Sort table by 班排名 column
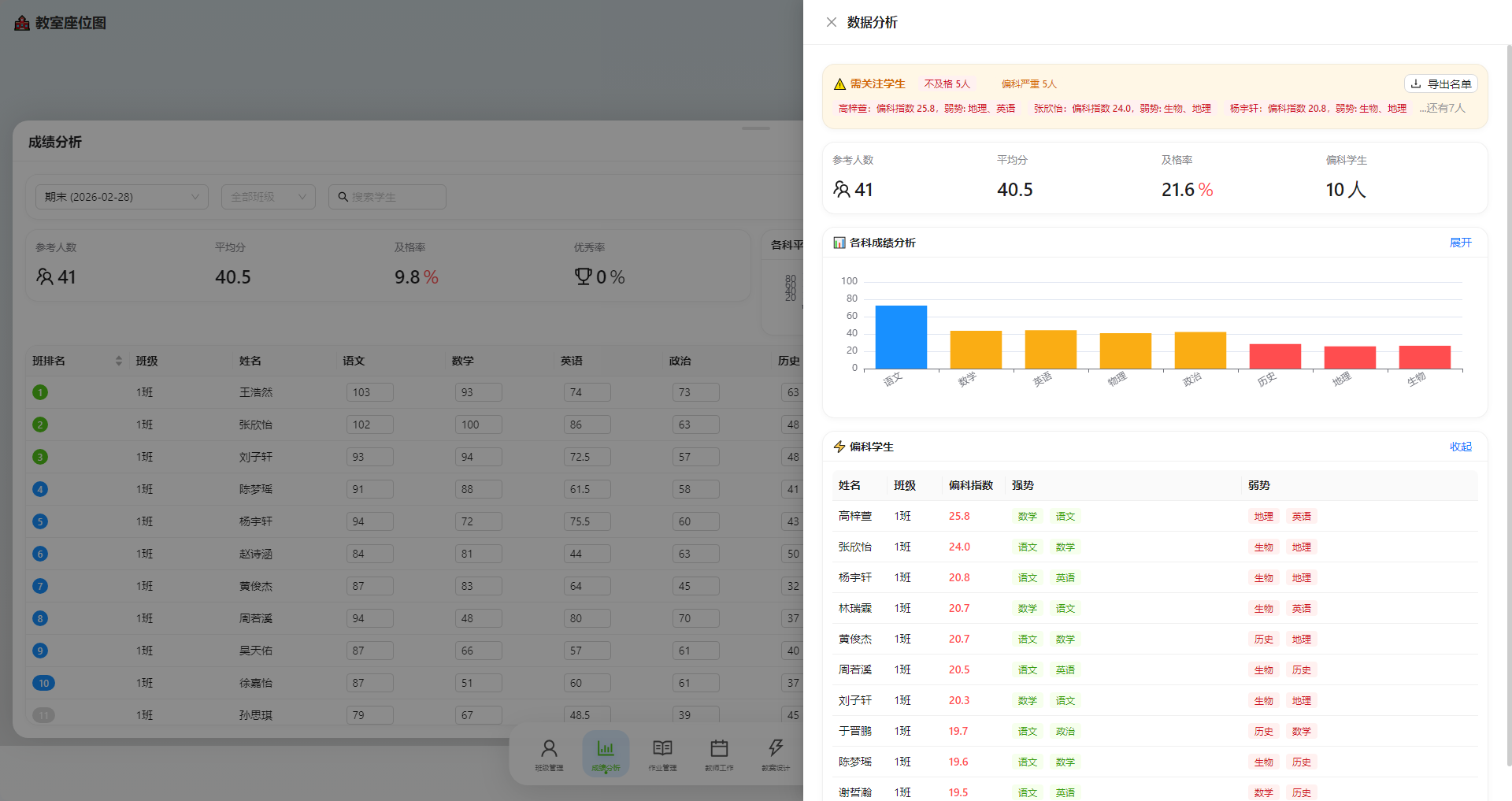This screenshot has height=801, width=1512. 118,361
